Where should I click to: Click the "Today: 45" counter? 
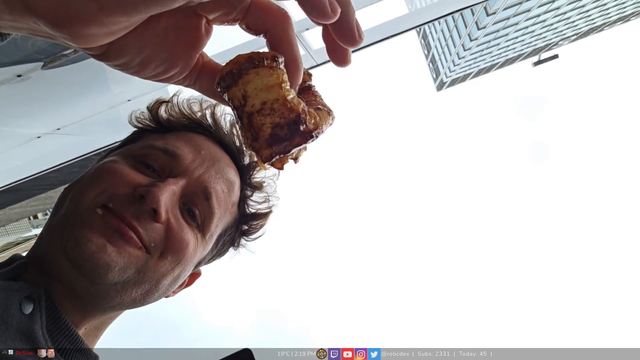(473, 354)
